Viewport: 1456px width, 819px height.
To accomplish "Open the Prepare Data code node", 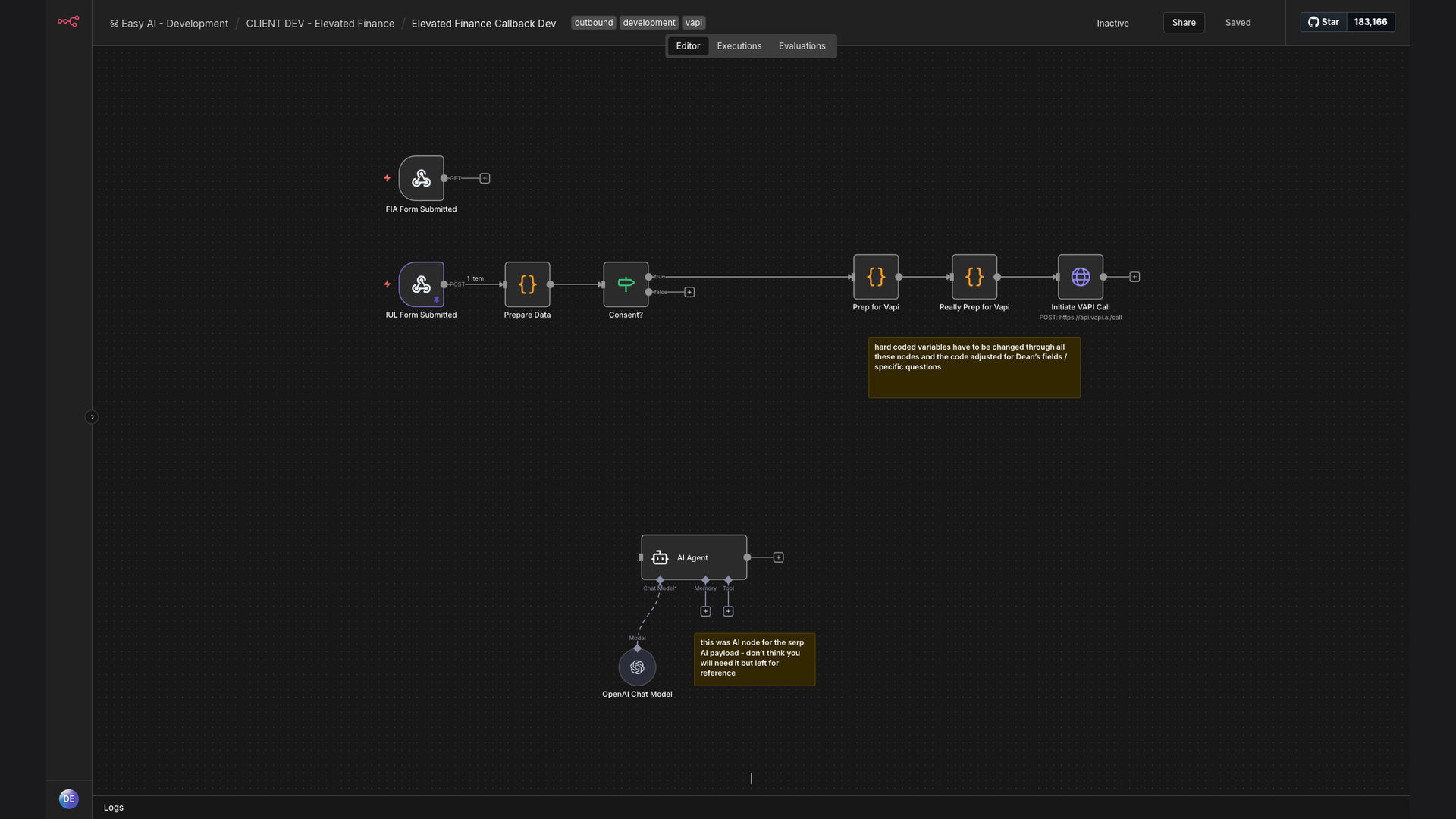I will point(527,284).
